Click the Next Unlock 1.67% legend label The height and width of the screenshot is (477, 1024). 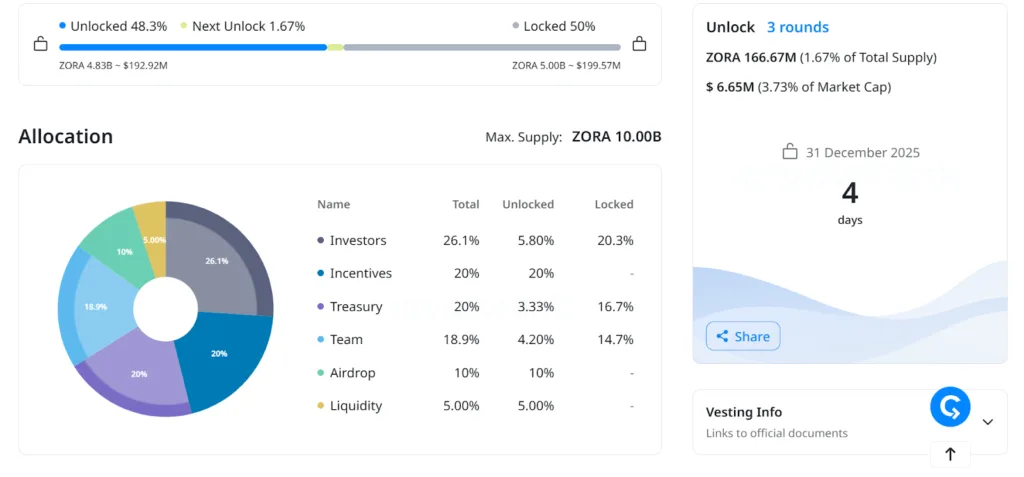(248, 26)
